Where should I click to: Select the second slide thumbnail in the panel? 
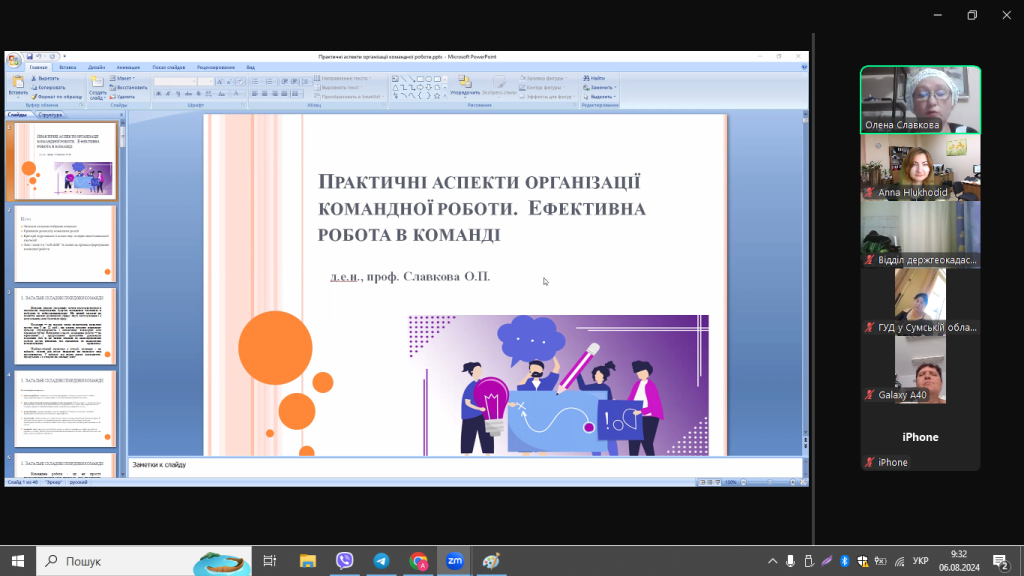pos(65,243)
